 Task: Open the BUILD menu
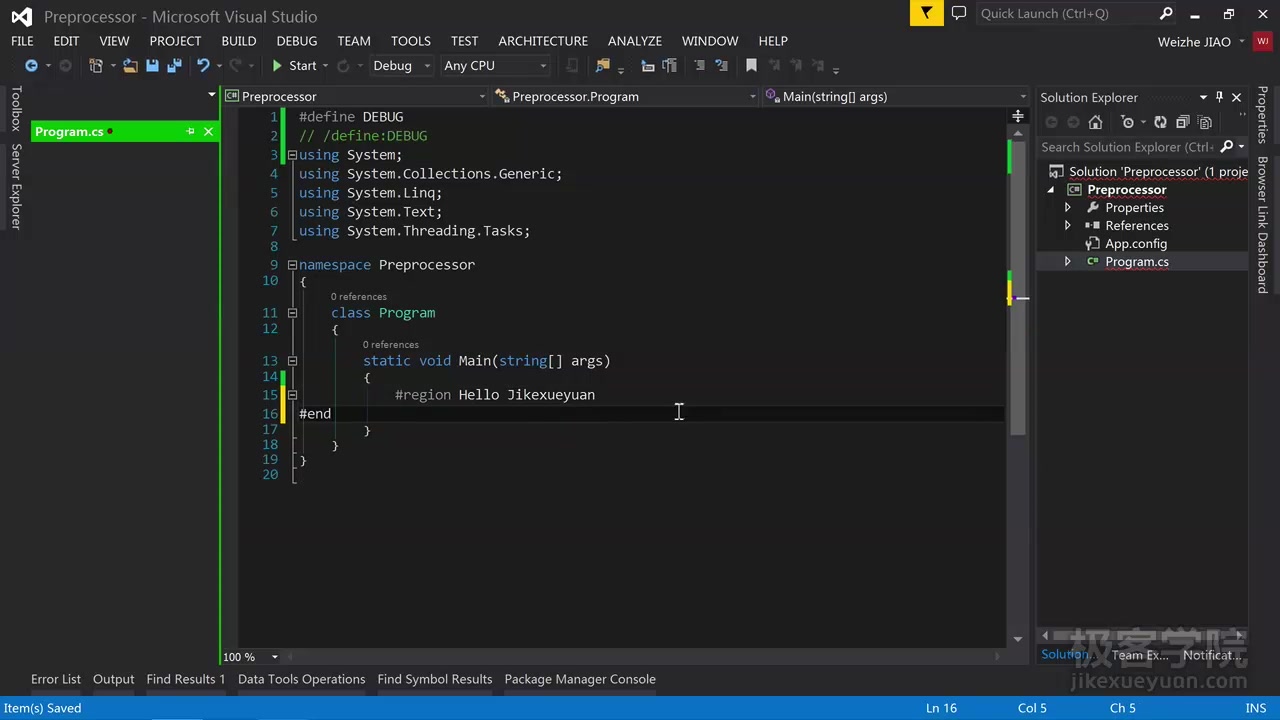pyautogui.click(x=239, y=41)
